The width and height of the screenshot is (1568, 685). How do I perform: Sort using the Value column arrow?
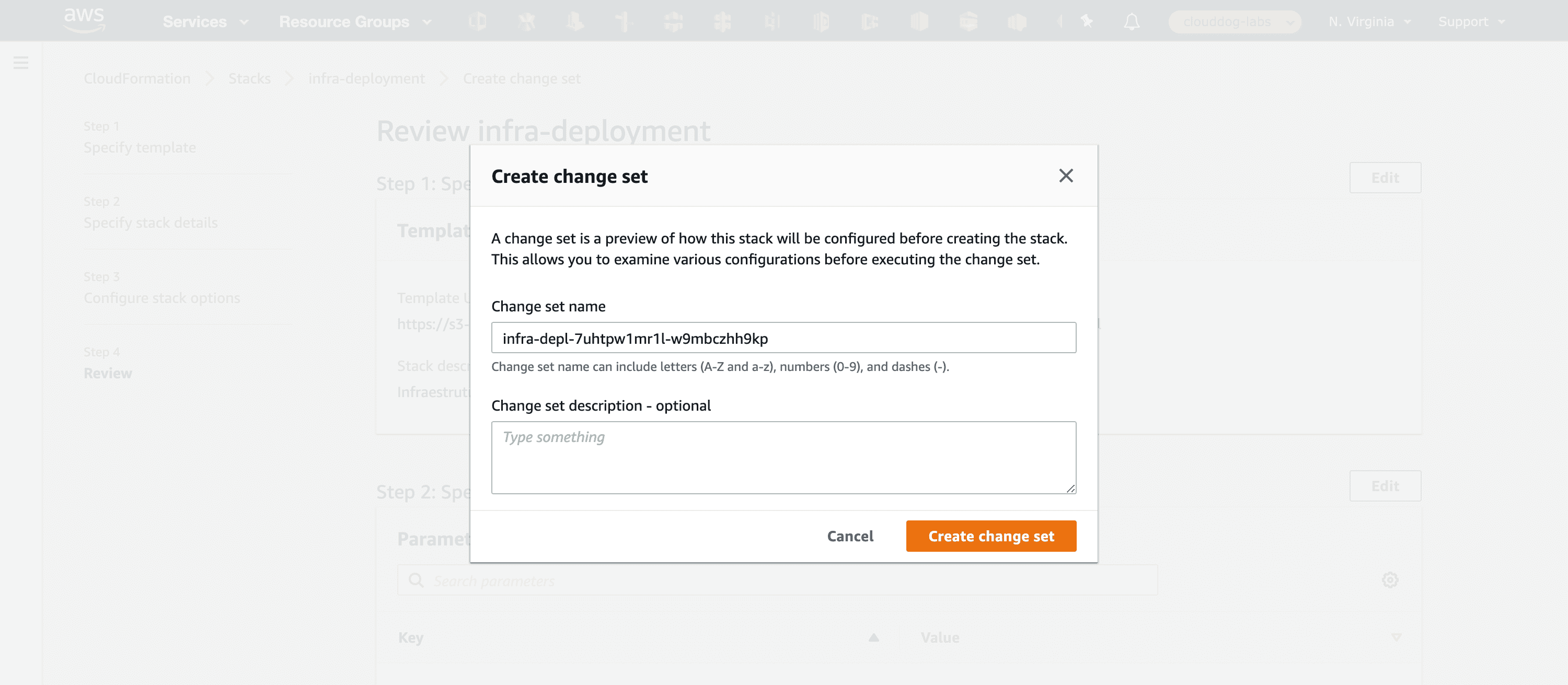(x=1396, y=637)
